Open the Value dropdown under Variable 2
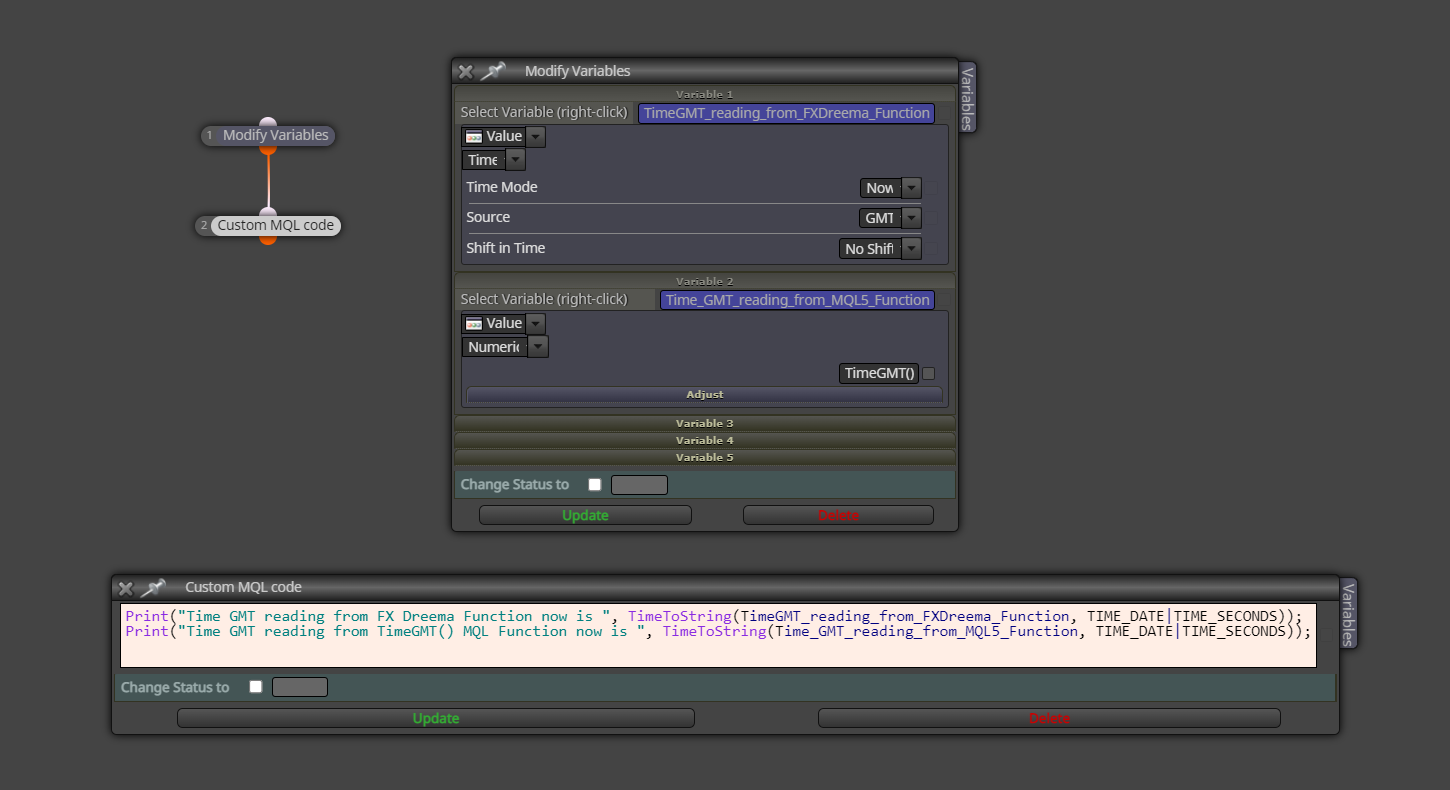This screenshot has height=790, width=1450. point(536,323)
